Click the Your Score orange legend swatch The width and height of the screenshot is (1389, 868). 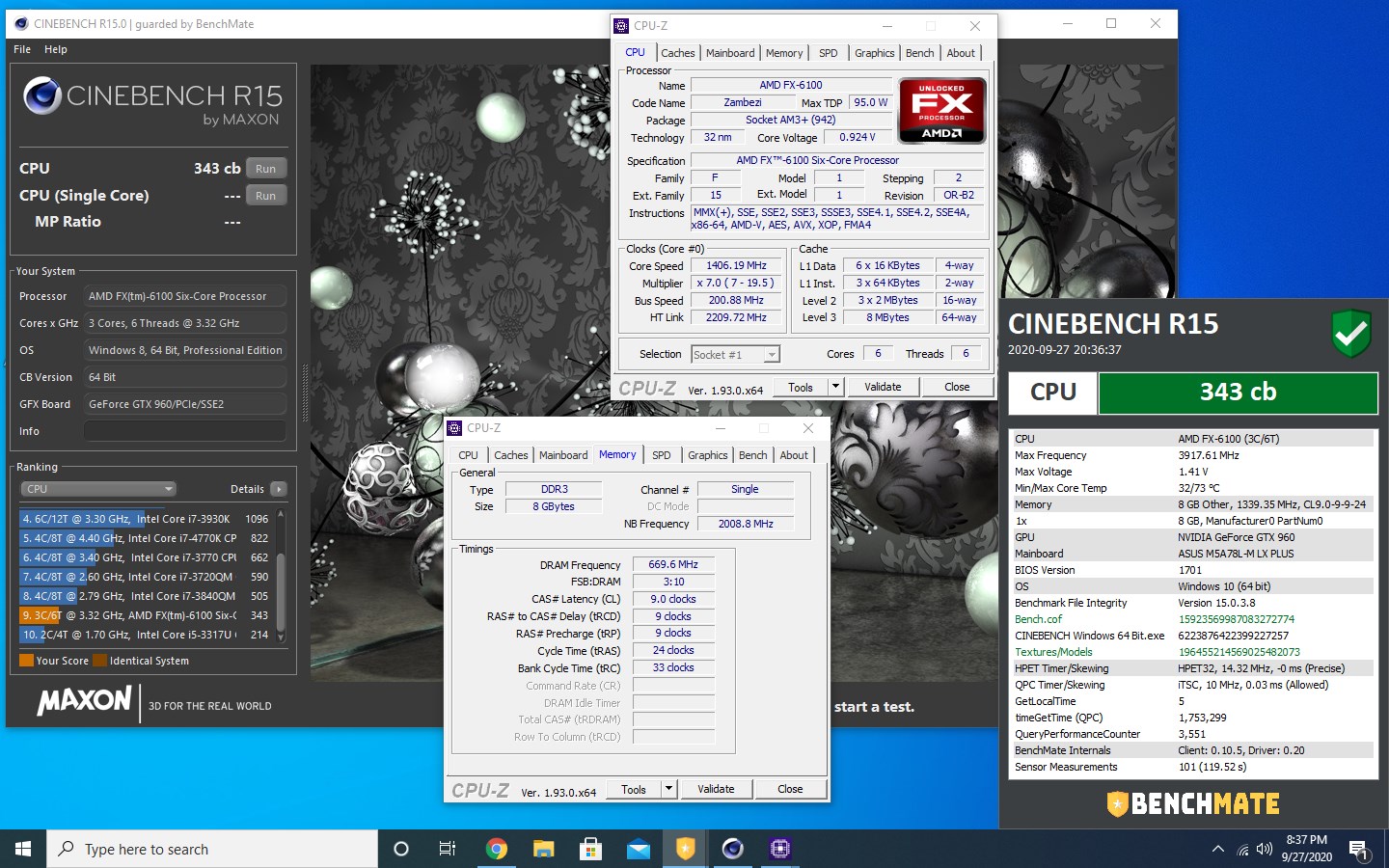tap(27, 661)
